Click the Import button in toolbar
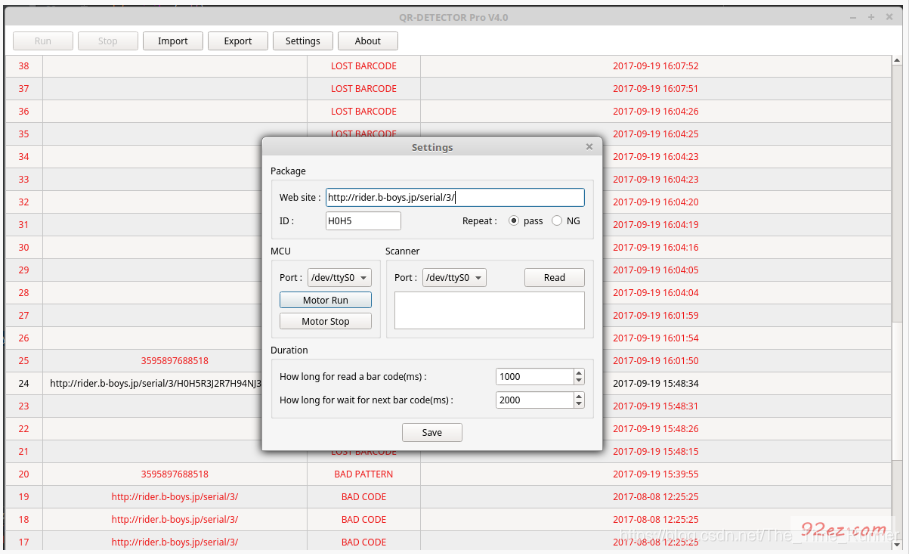The height and width of the screenshot is (554, 910). click(x=173, y=41)
